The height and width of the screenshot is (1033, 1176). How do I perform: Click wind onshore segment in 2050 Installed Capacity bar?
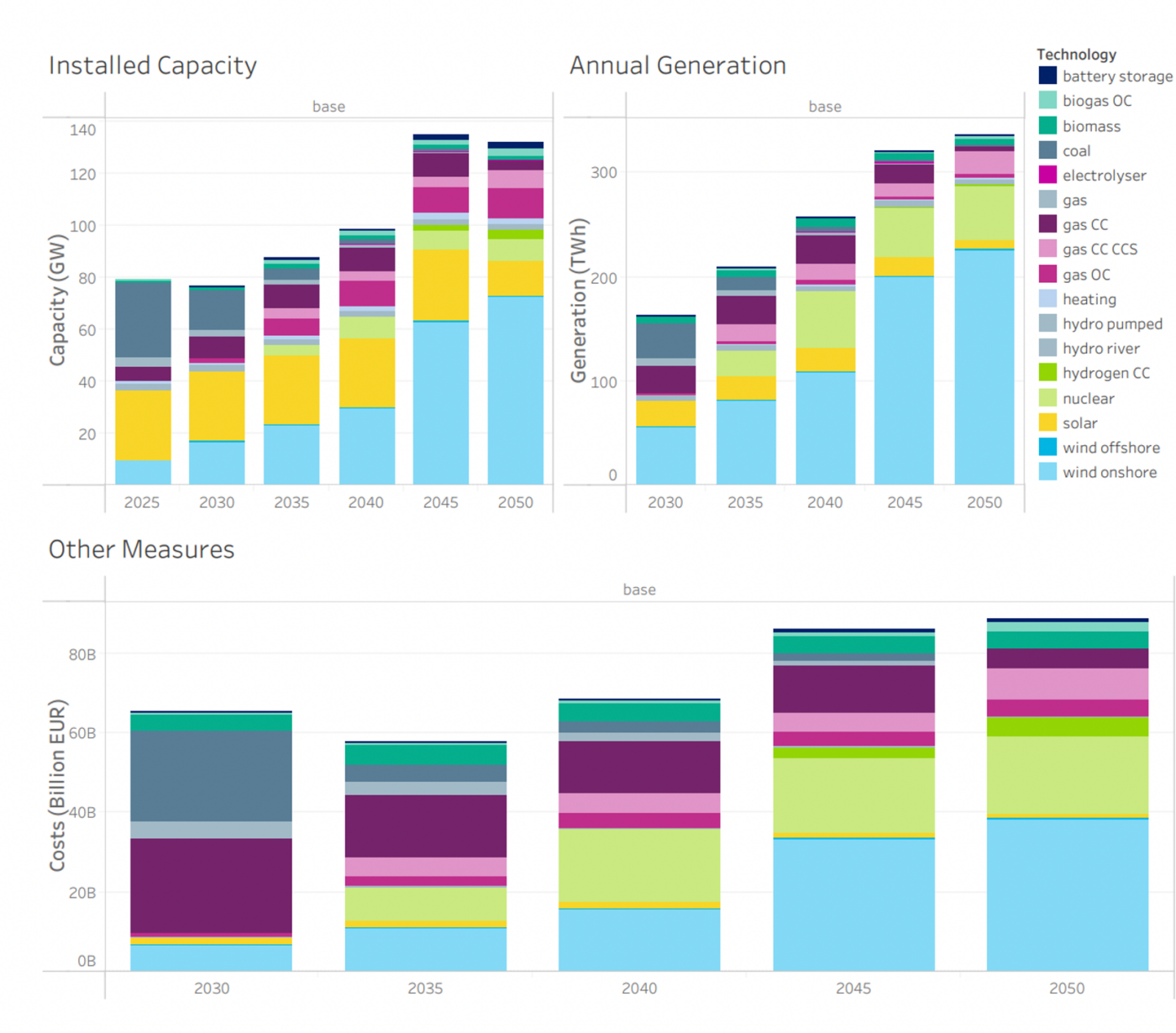tap(515, 391)
